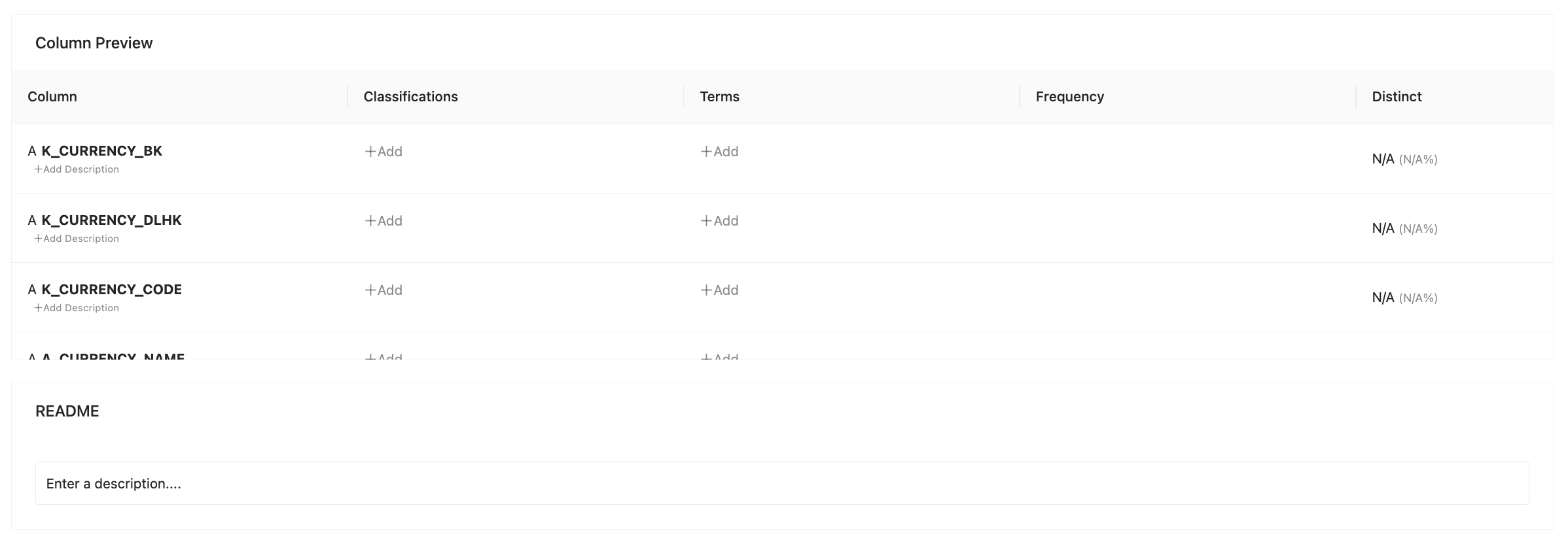Add a term to K_CURRENCY_CODE

click(720, 290)
